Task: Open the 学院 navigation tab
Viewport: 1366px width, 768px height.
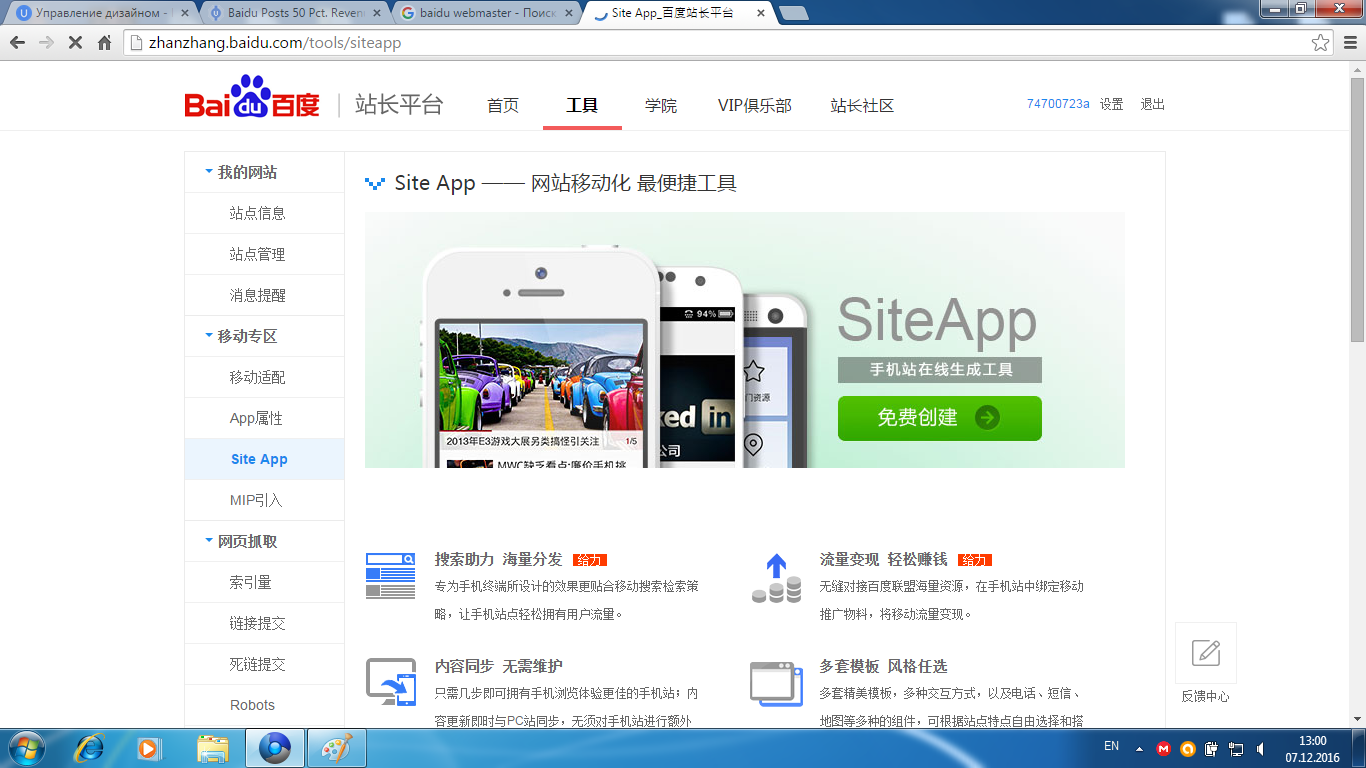Action: (661, 105)
